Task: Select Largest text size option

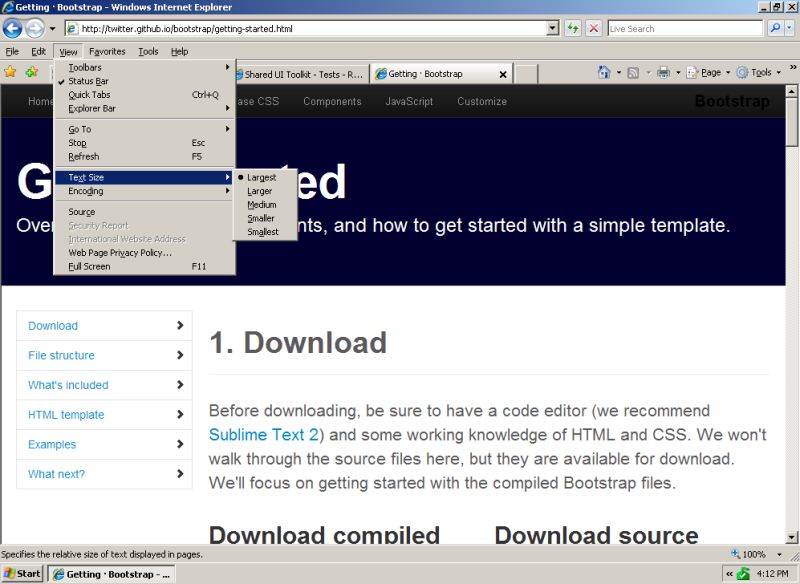Action: point(265,177)
